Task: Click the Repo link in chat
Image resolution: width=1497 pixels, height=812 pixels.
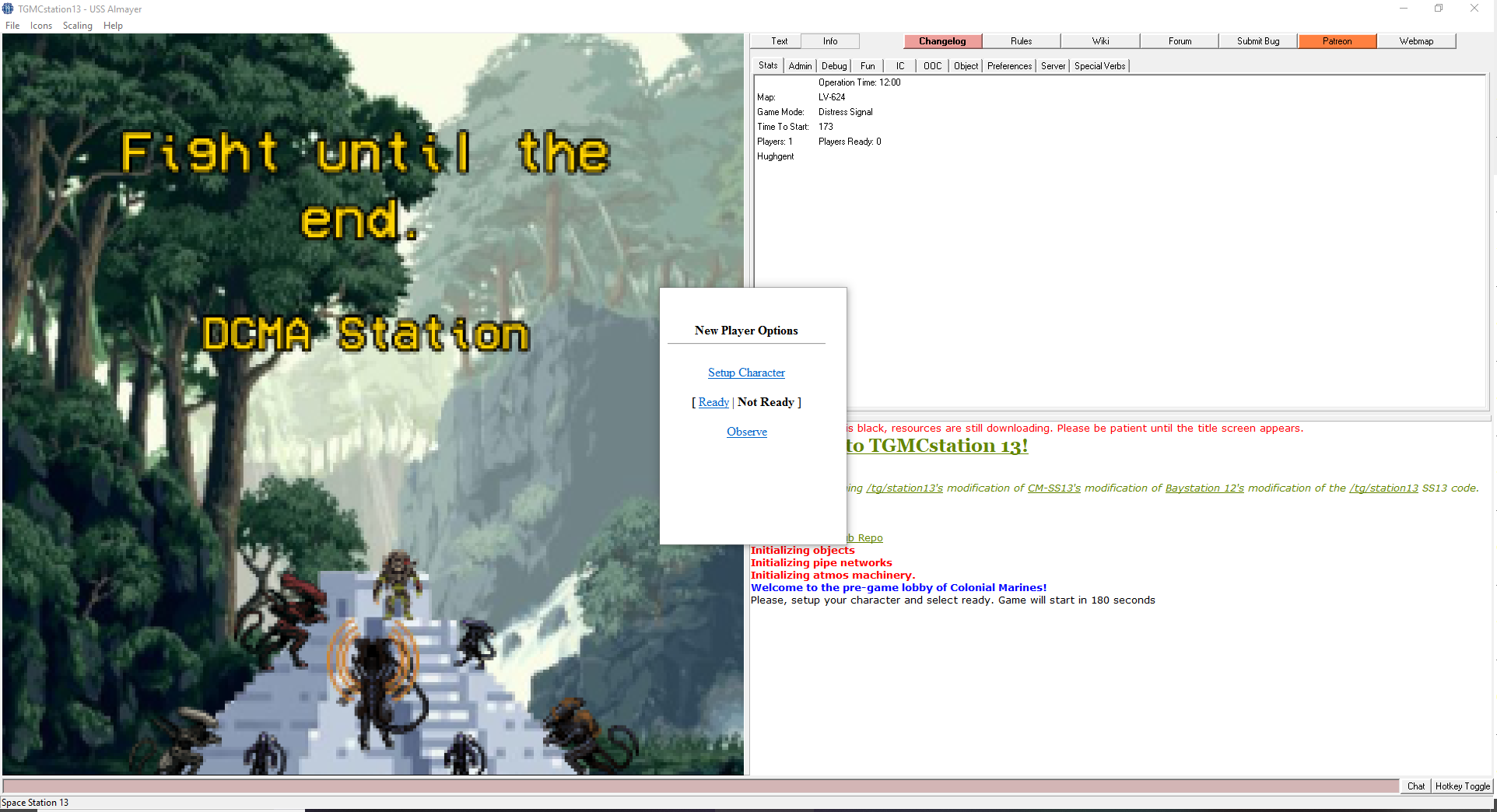Action: 865,537
